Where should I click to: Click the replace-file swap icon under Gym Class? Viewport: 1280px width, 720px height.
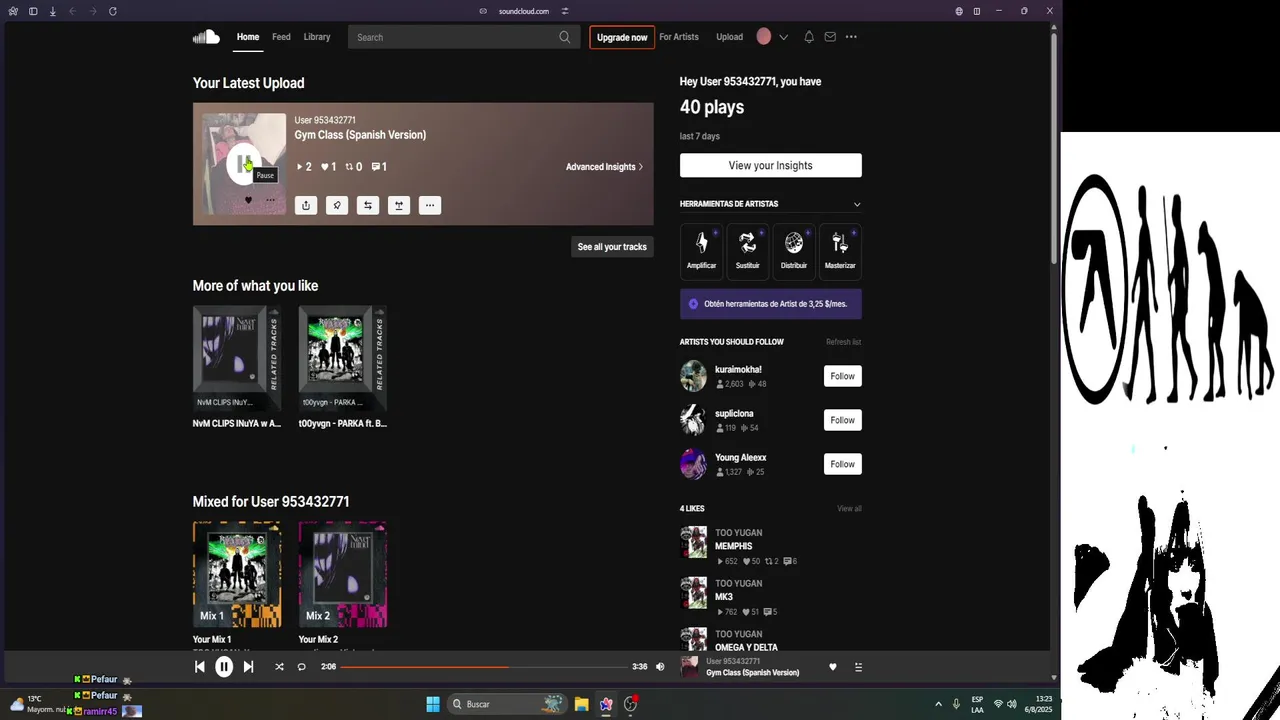click(x=368, y=205)
